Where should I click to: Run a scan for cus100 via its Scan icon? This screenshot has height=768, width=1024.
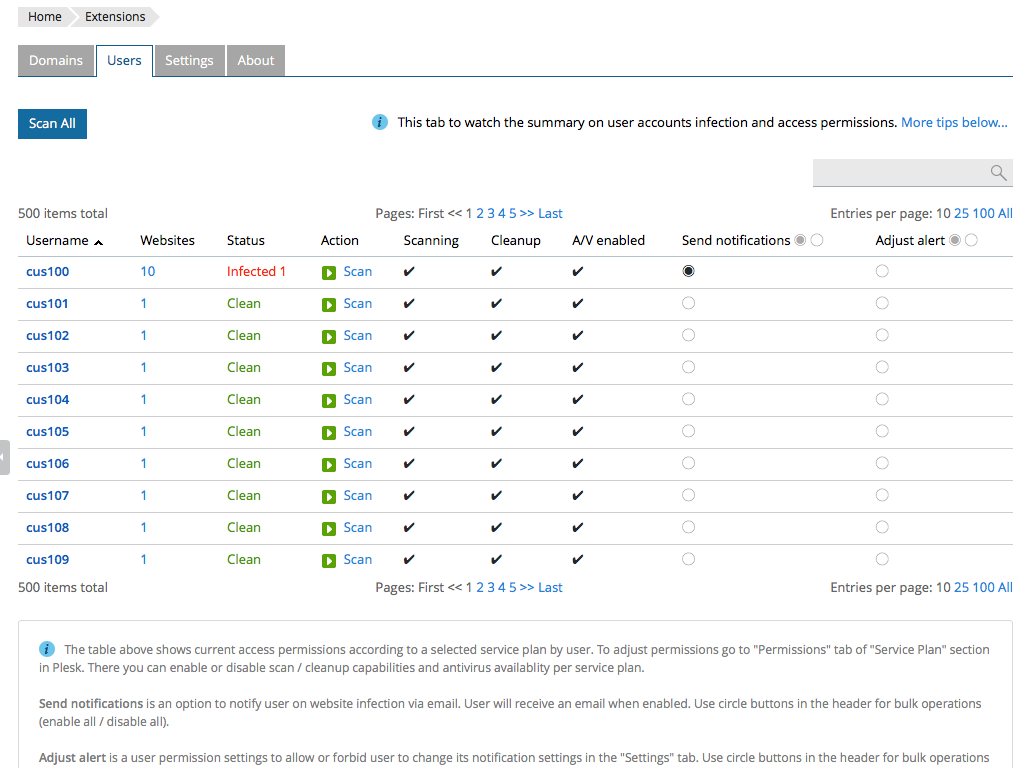(x=329, y=271)
